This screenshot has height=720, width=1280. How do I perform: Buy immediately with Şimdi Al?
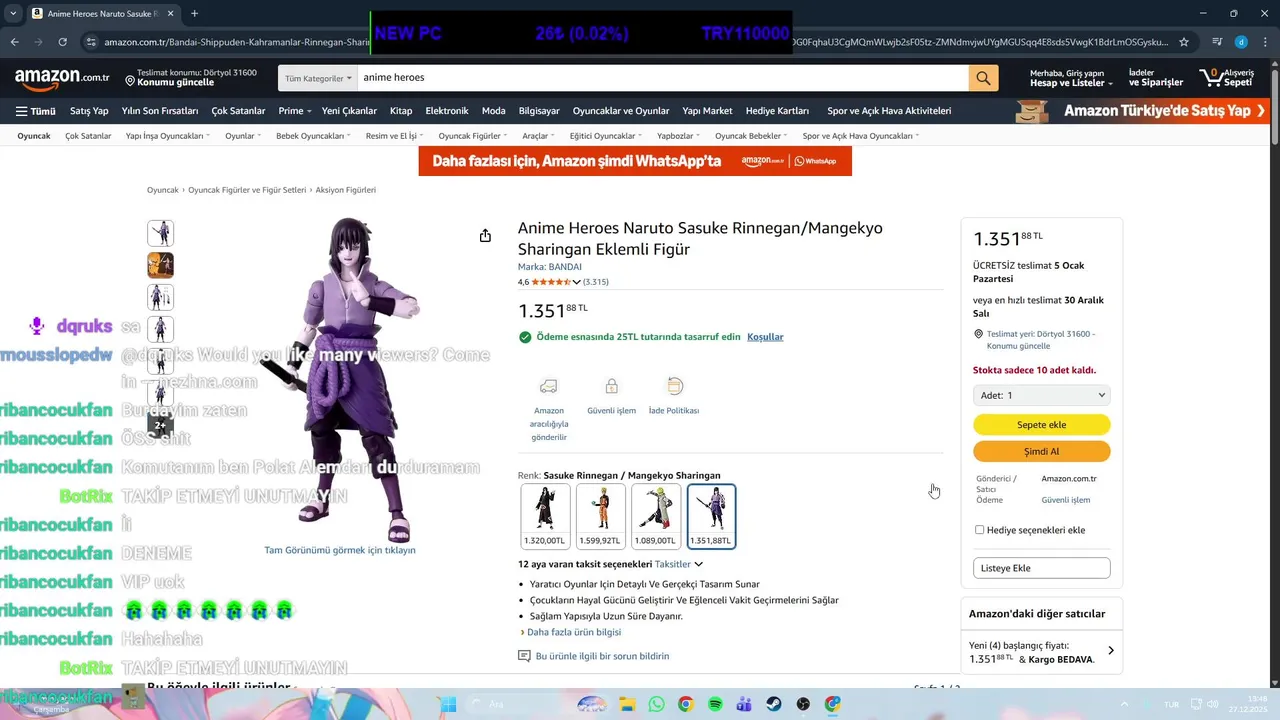(x=1041, y=451)
